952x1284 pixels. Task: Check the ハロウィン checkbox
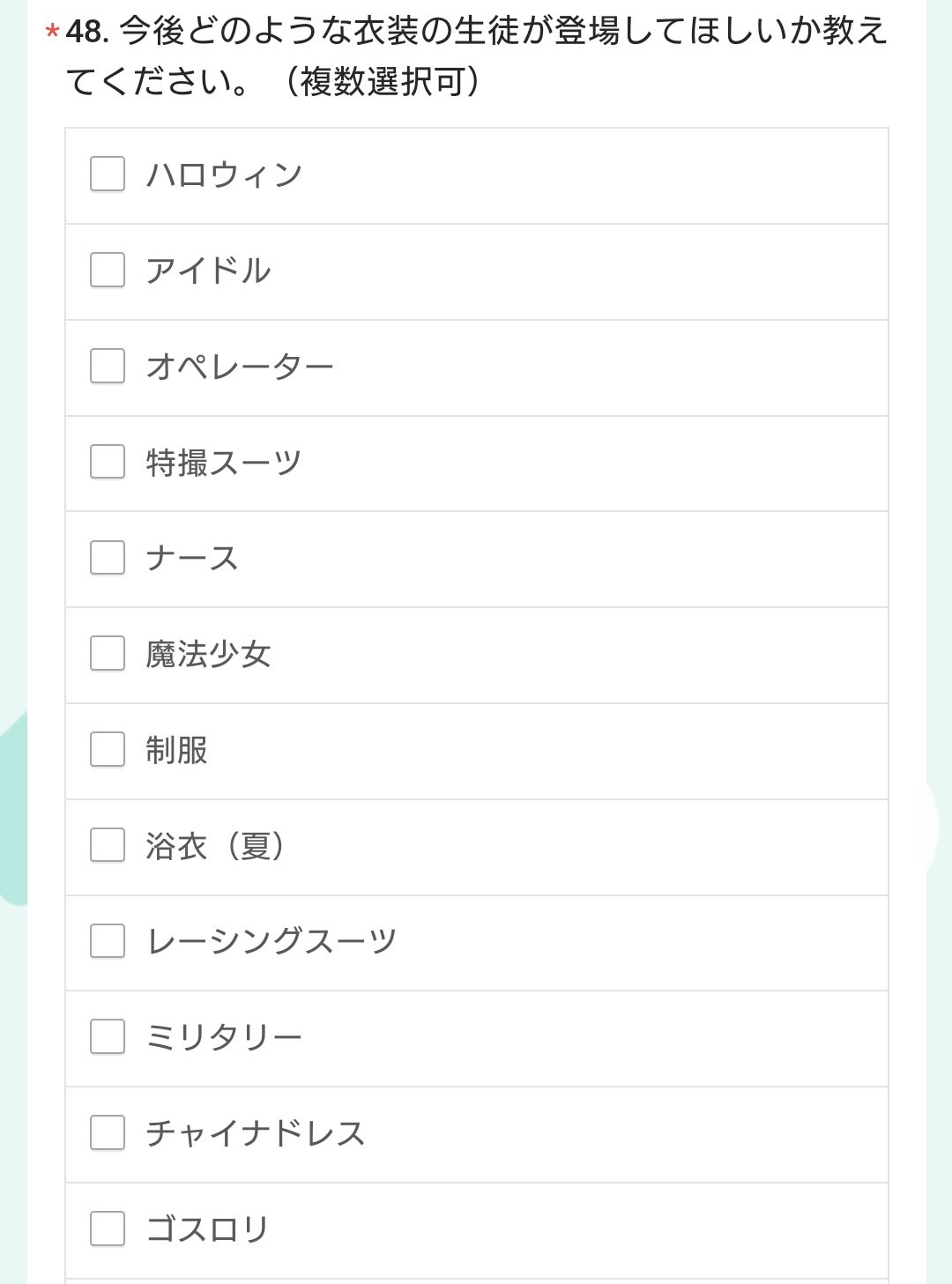click(108, 174)
